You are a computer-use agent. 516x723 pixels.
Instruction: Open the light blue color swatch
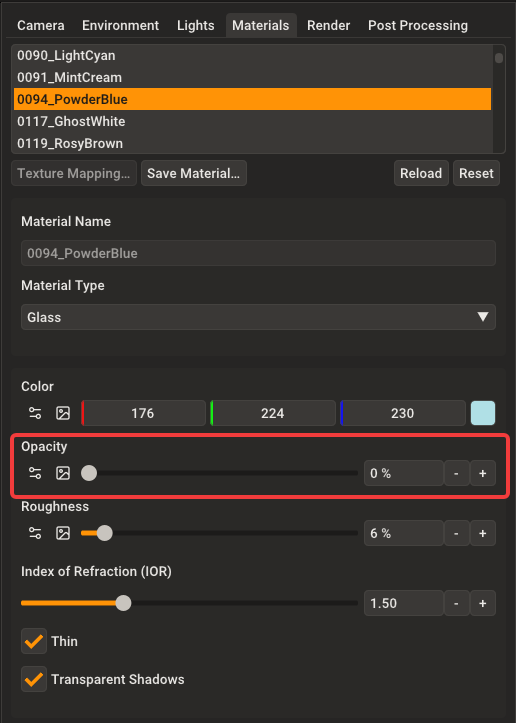[x=483, y=413]
